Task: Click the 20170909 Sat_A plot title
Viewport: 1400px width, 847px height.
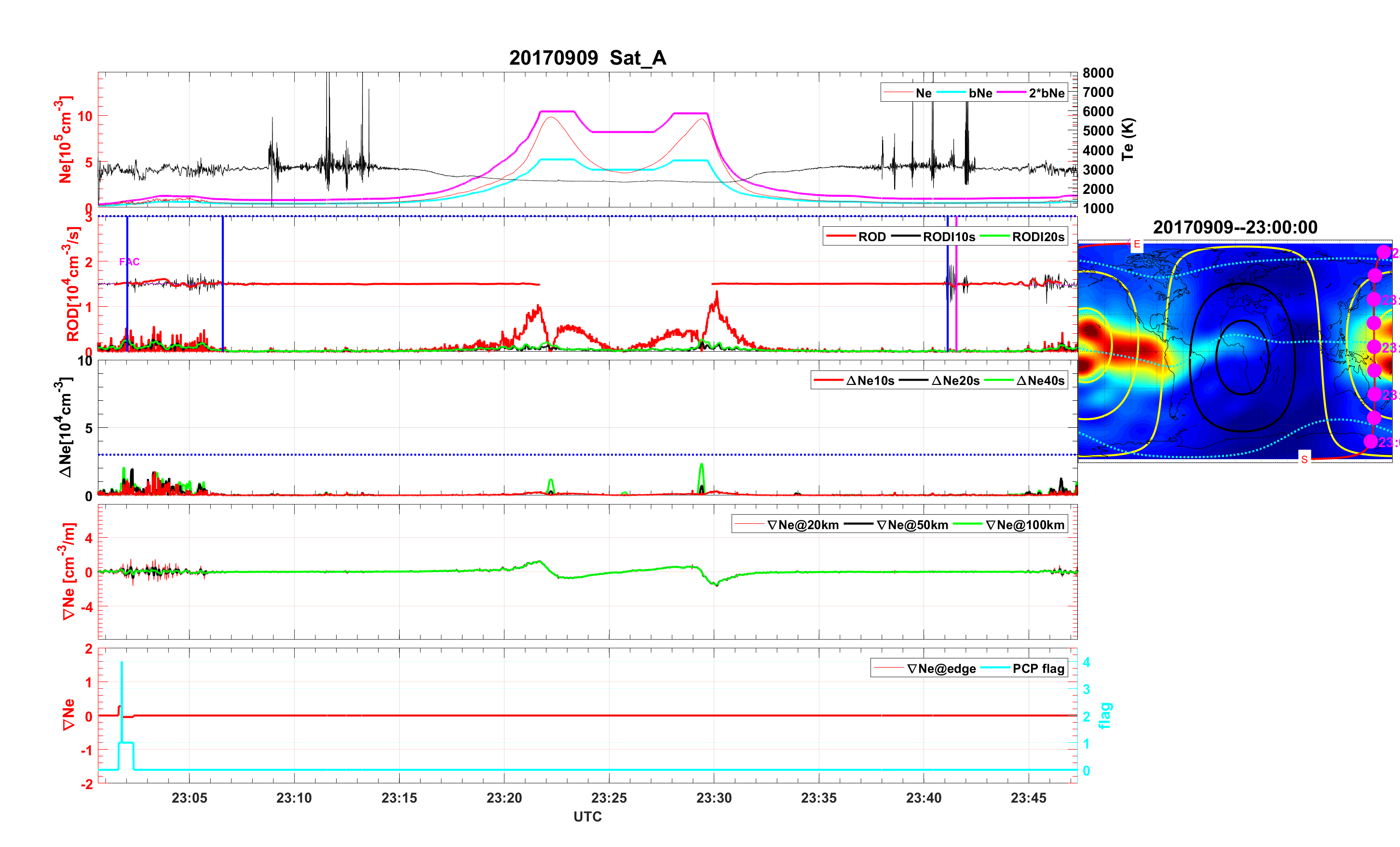Action: [x=587, y=57]
